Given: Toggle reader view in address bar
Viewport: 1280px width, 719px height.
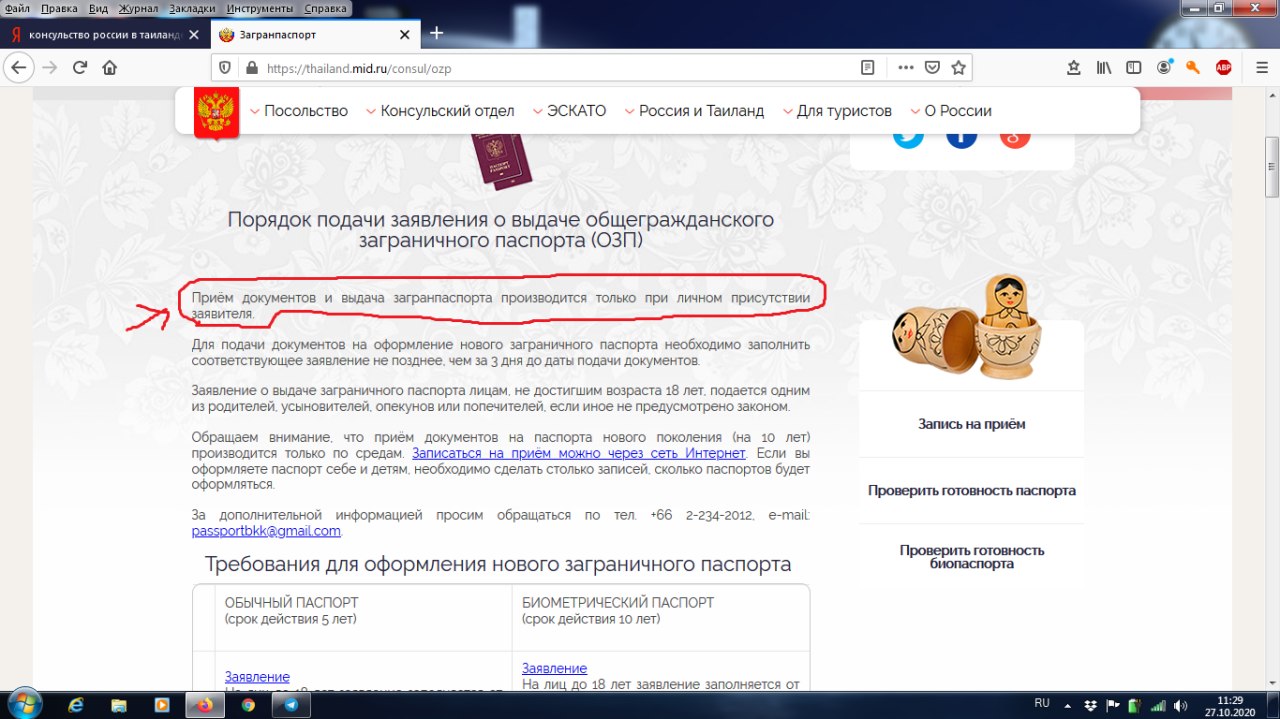Looking at the screenshot, I should point(868,68).
